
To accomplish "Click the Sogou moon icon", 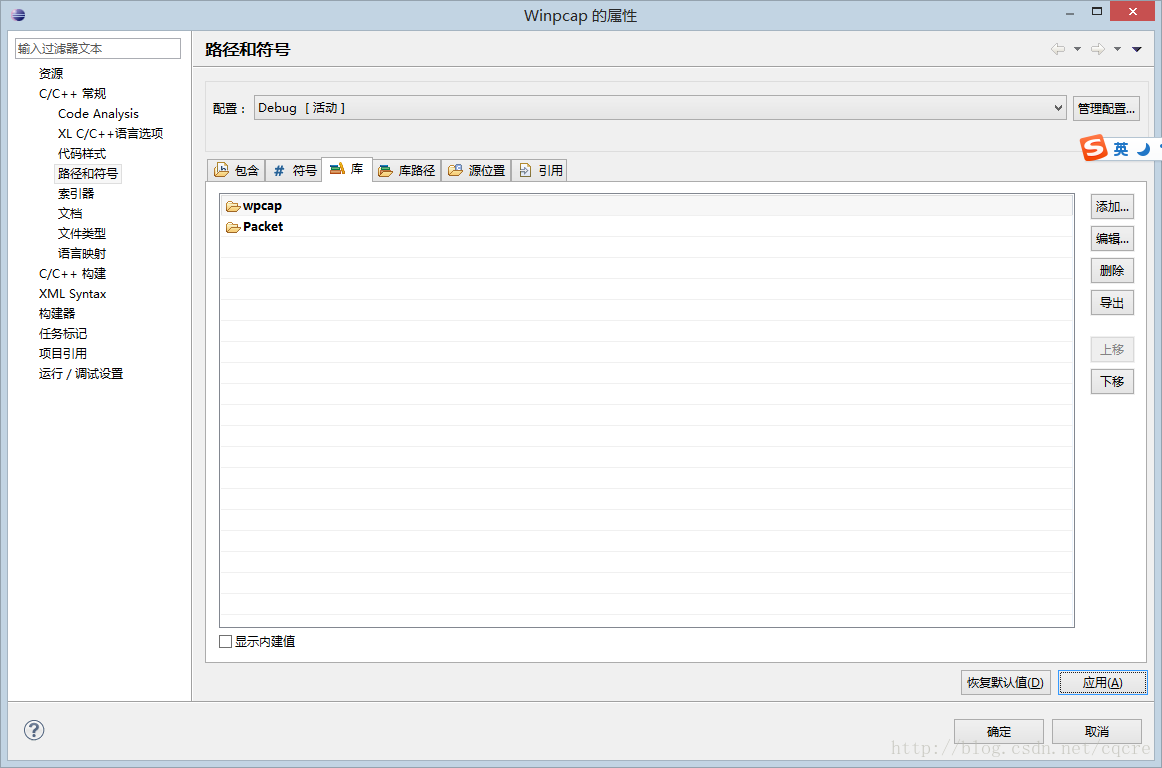I will click(1143, 149).
